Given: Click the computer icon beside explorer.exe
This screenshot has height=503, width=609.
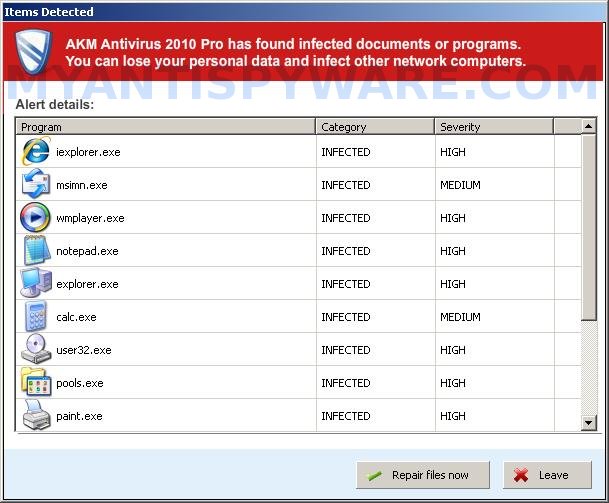Looking at the screenshot, I should (x=36, y=283).
